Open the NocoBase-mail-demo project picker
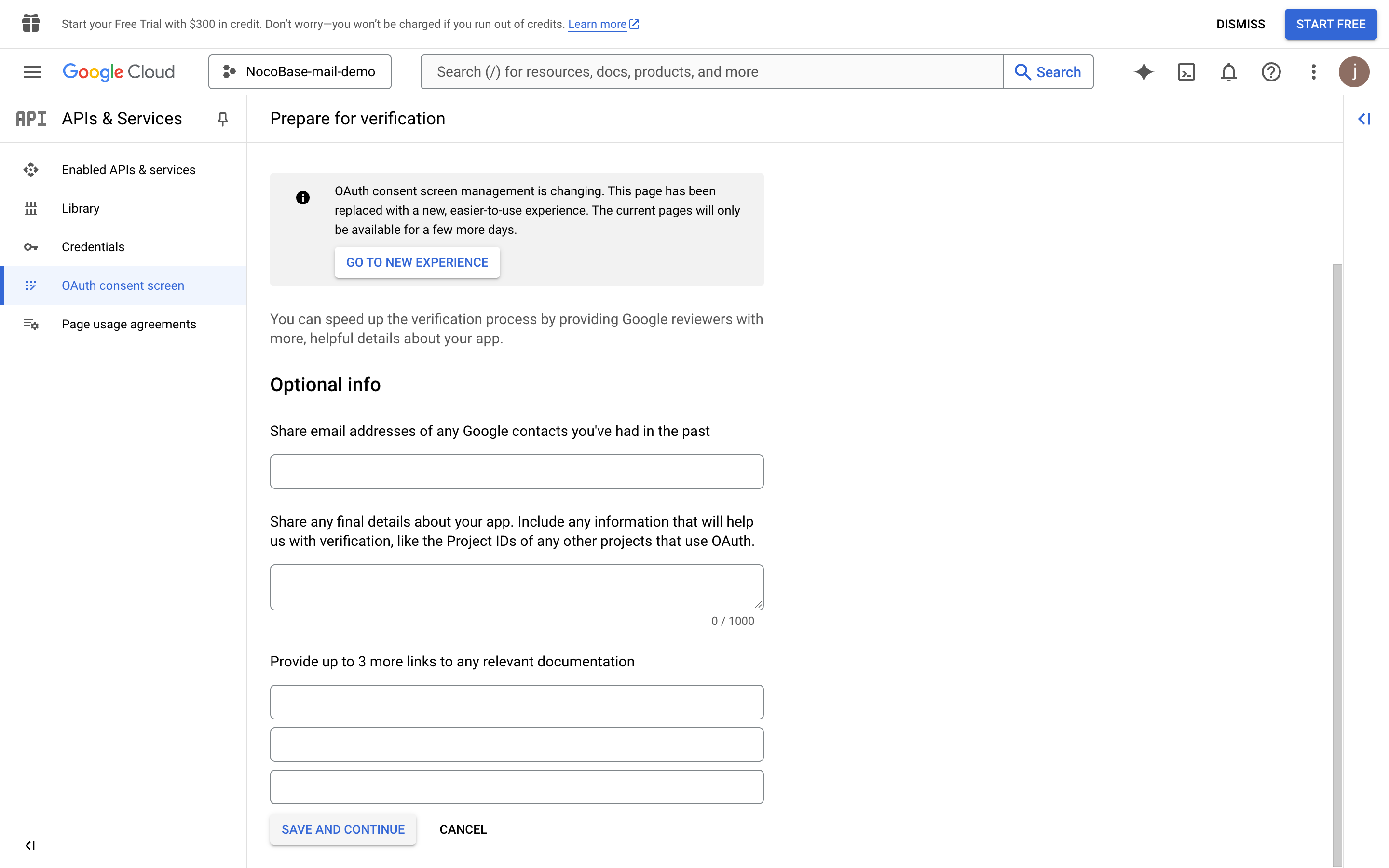The image size is (1389, 868). (x=300, y=72)
